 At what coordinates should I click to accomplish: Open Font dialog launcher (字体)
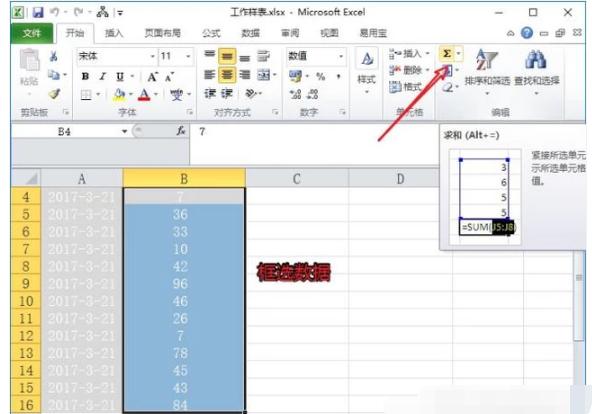click(x=190, y=112)
